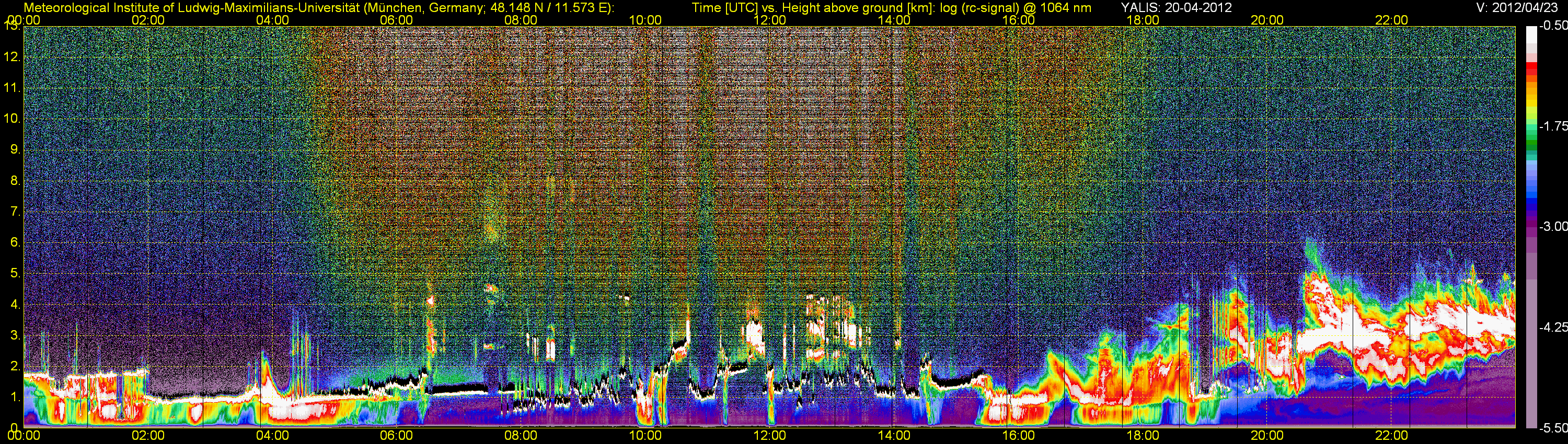Click the '-0.50' color scale value
Image resolution: width=1568 pixels, height=444 pixels.
pyautogui.click(x=1553, y=26)
